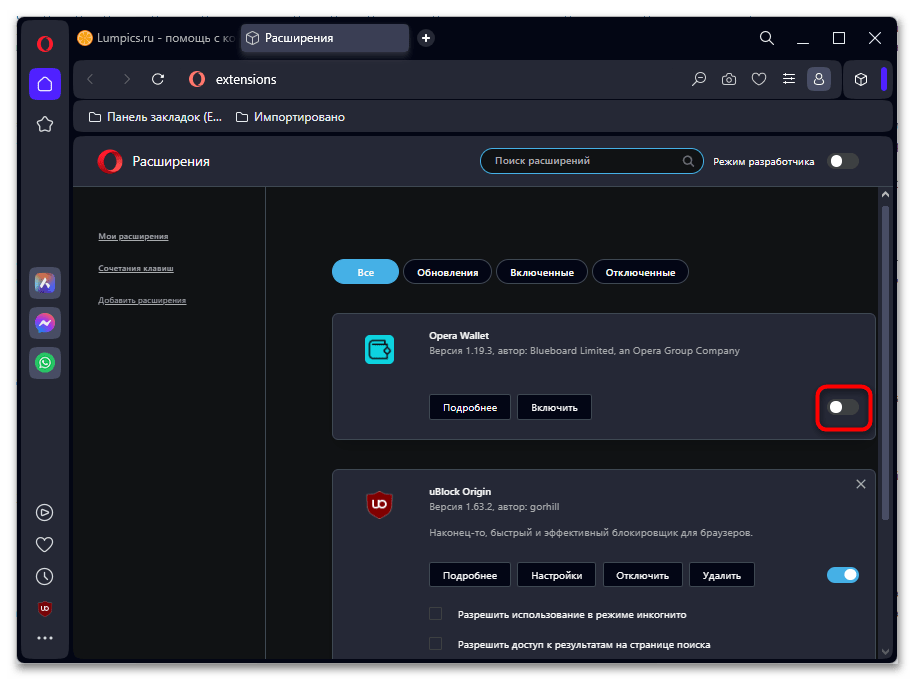The image size is (914, 680).
Task: Select the Расширения browser tab
Action: (x=325, y=38)
